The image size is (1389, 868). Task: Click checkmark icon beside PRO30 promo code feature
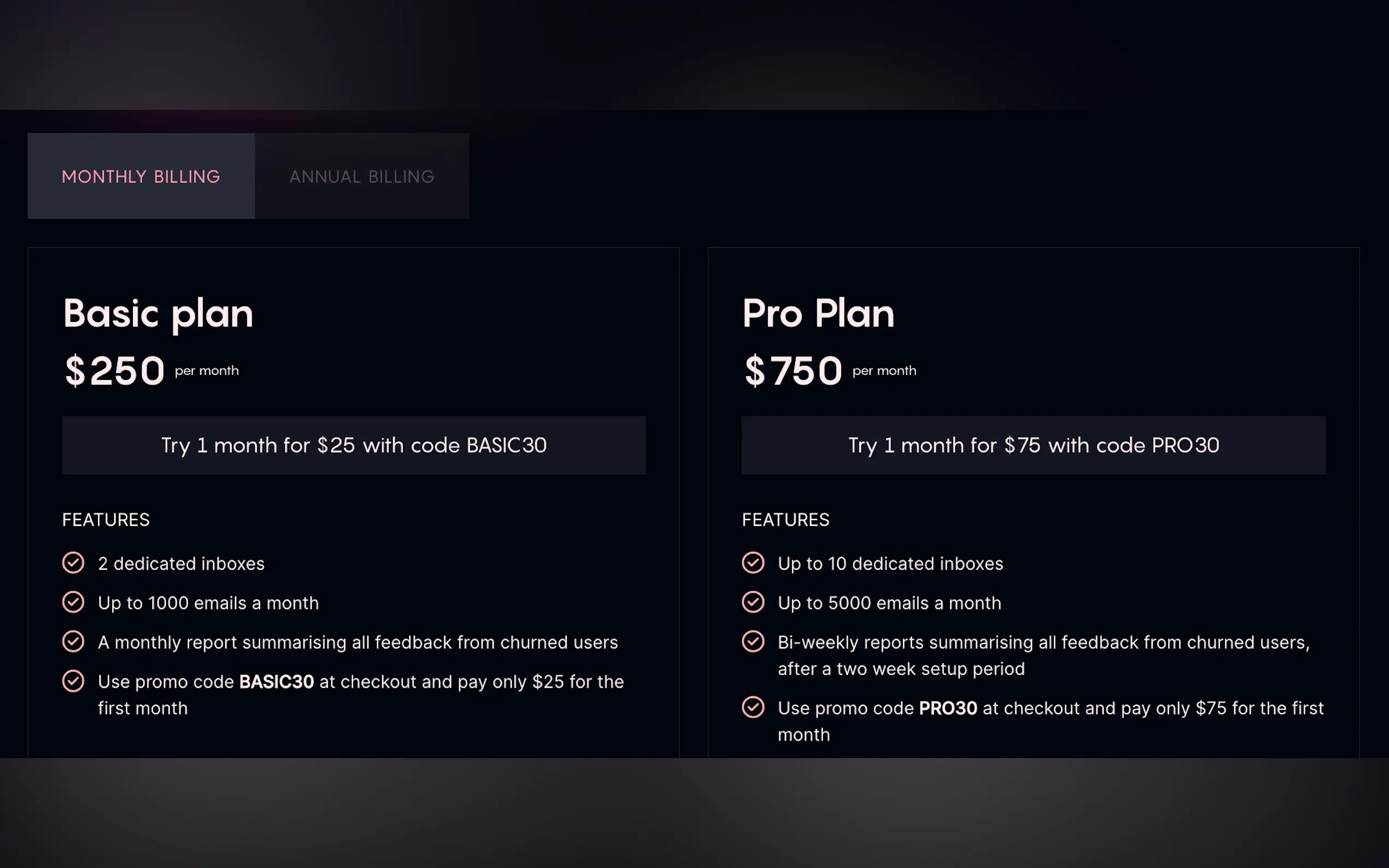[753, 707]
